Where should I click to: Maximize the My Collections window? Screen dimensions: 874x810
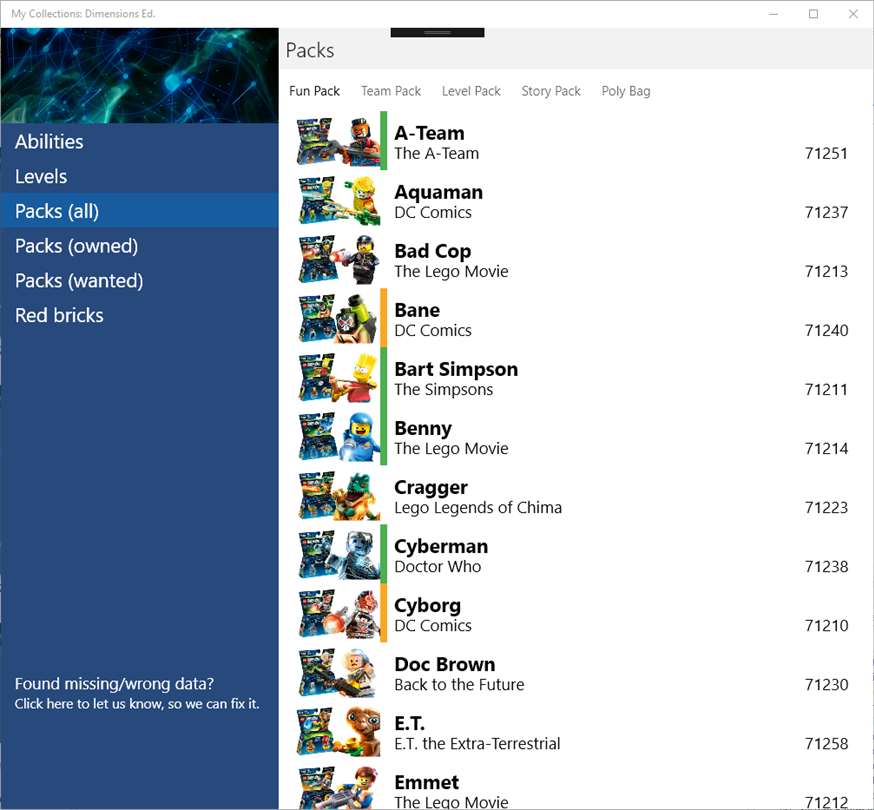coord(813,14)
